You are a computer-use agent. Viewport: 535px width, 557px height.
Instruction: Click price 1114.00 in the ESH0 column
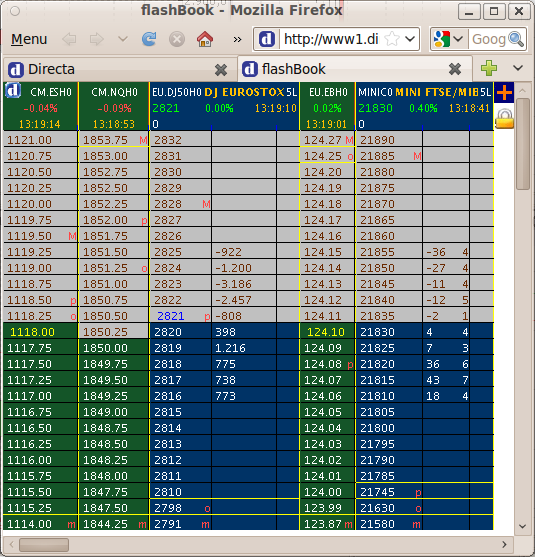(29, 524)
